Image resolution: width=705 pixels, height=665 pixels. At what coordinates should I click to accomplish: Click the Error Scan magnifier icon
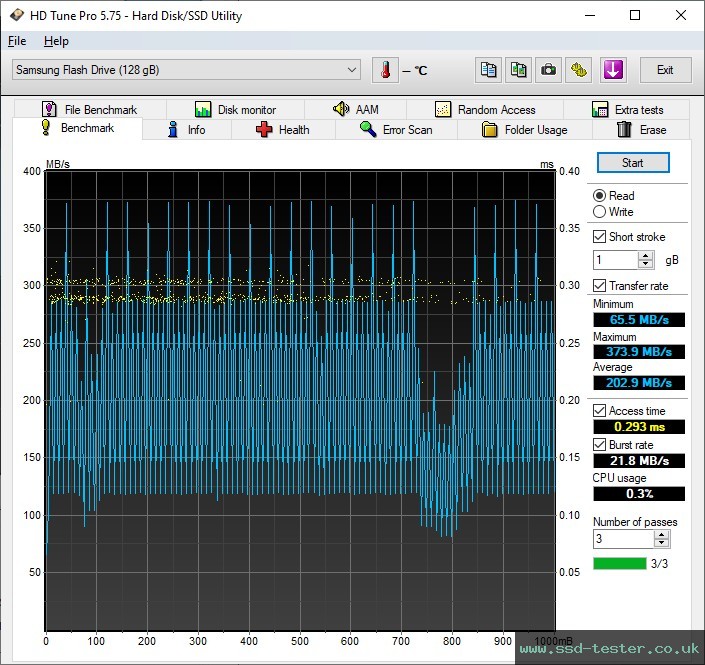tap(368, 129)
